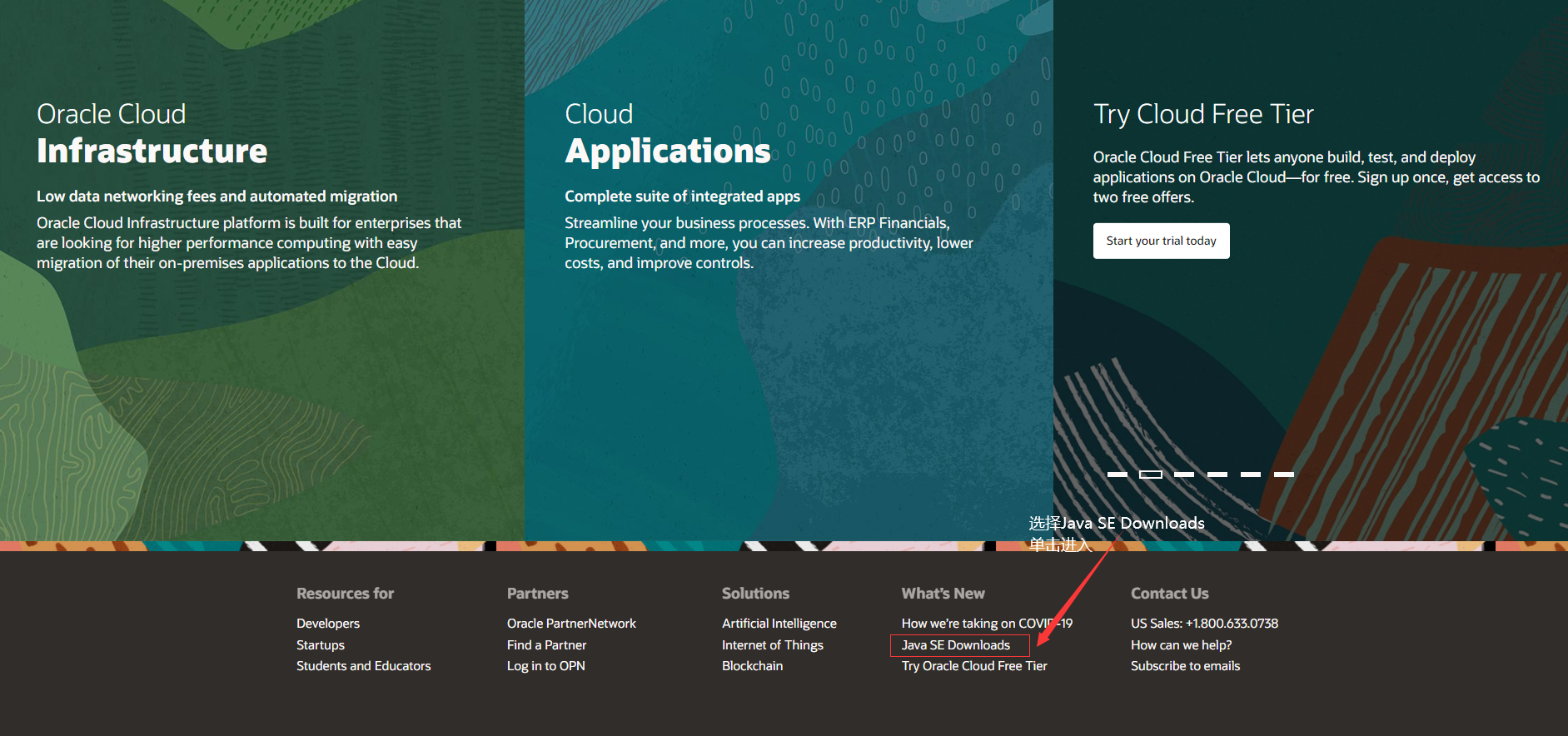Click Log in to OPN link
The image size is (1568, 736).
pos(546,666)
